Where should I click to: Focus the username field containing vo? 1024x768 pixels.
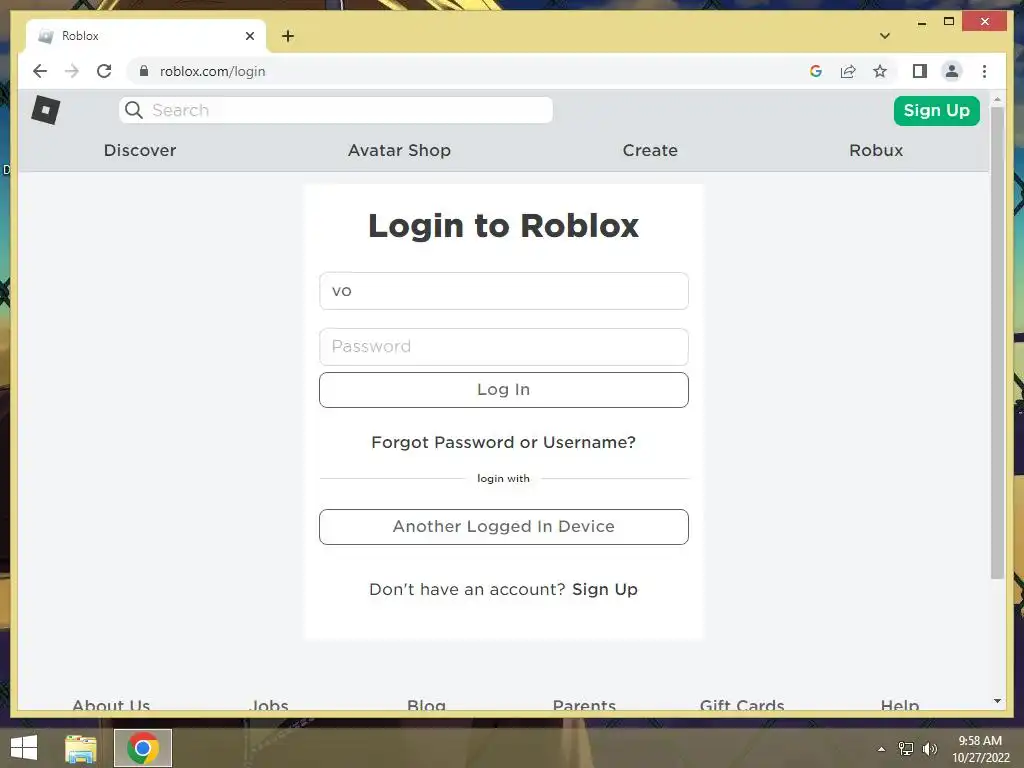coord(504,291)
